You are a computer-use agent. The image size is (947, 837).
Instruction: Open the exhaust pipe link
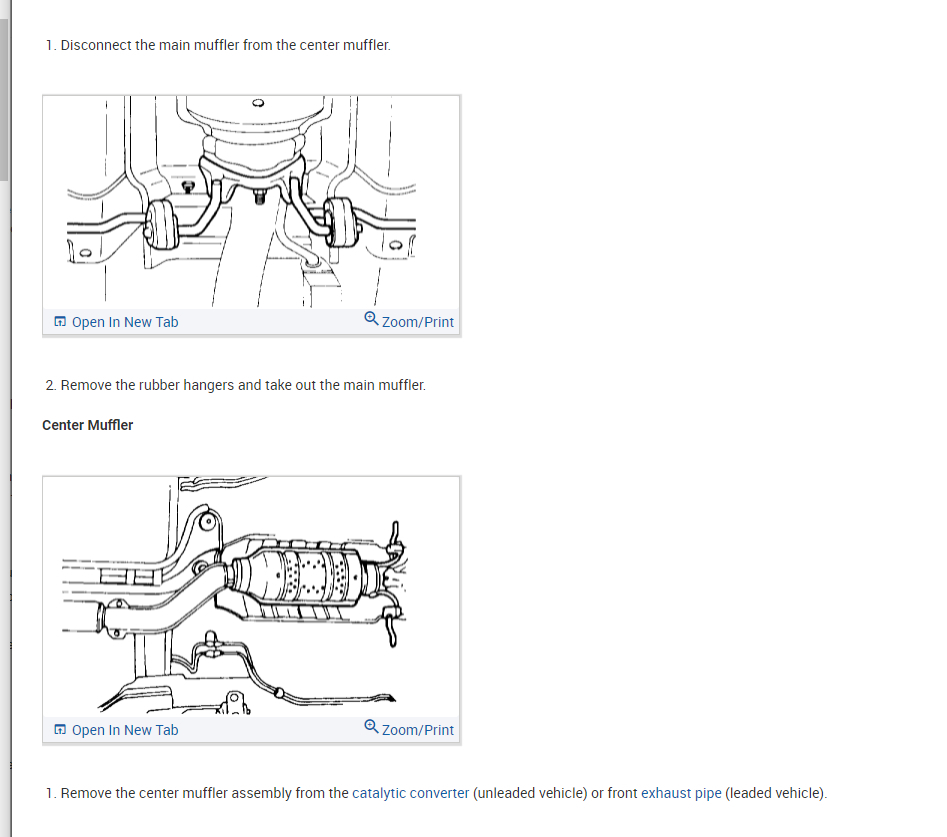681,793
